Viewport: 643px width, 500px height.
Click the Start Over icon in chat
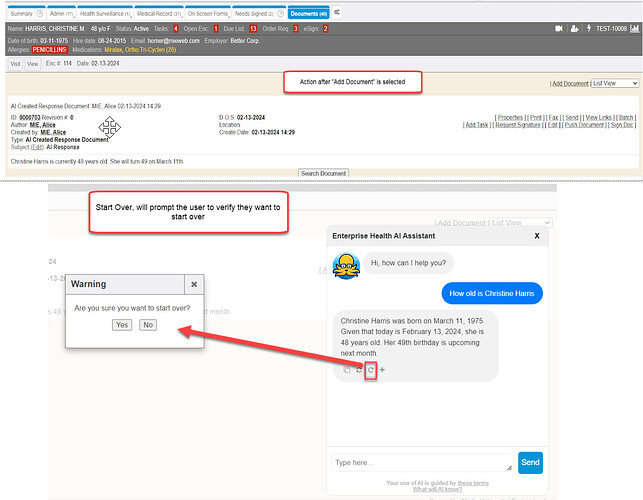click(x=371, y=370)
